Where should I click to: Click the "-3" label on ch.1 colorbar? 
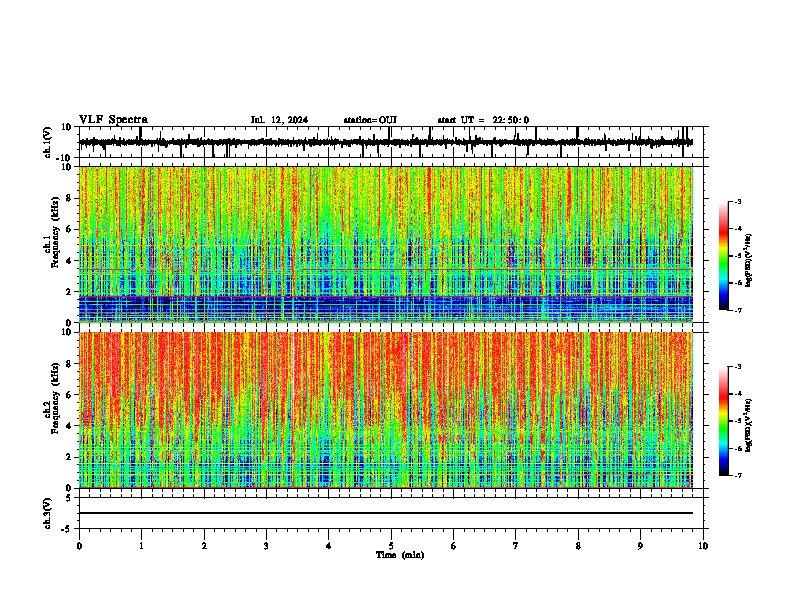738,201
